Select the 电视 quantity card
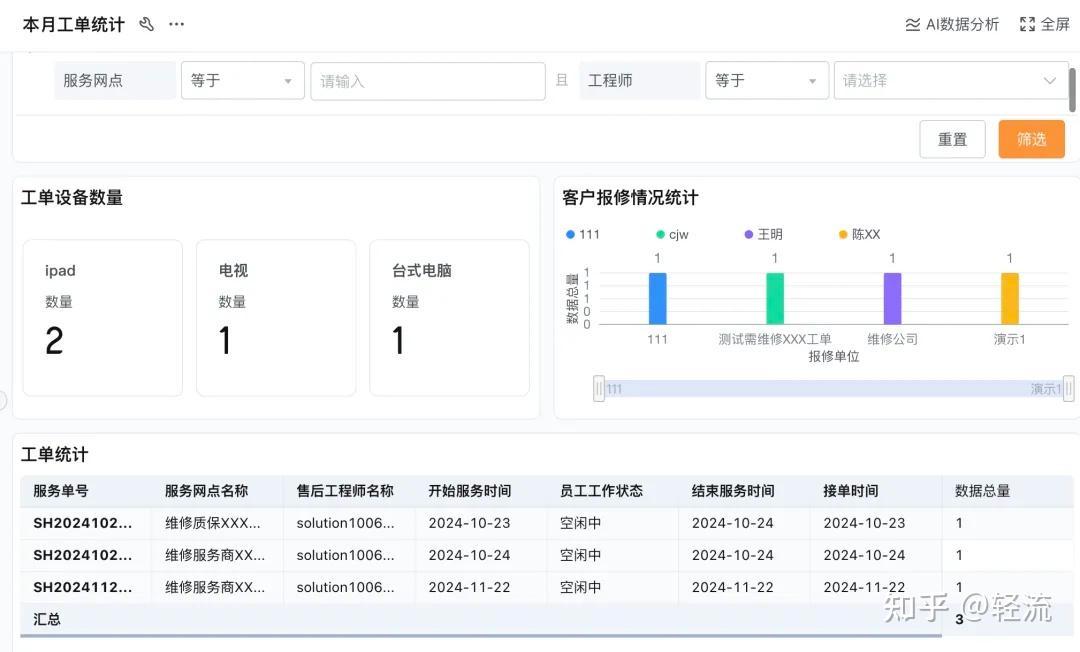Image resolution: width=1080 pixels, height=652 pixels. [x=276, y=317]
